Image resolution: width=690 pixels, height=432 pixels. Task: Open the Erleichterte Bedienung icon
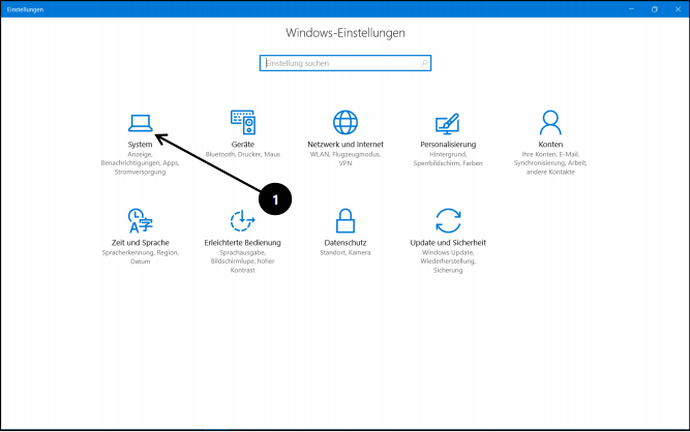coord(242,220)
